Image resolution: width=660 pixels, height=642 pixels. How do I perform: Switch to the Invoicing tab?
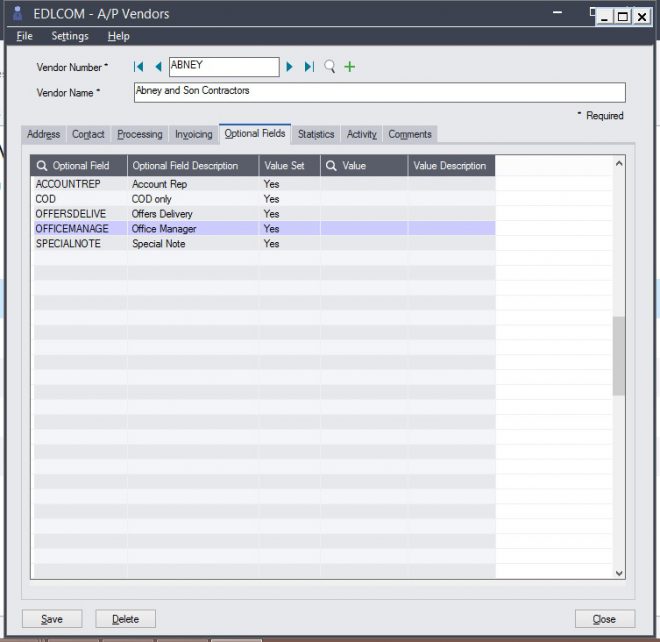194,134
